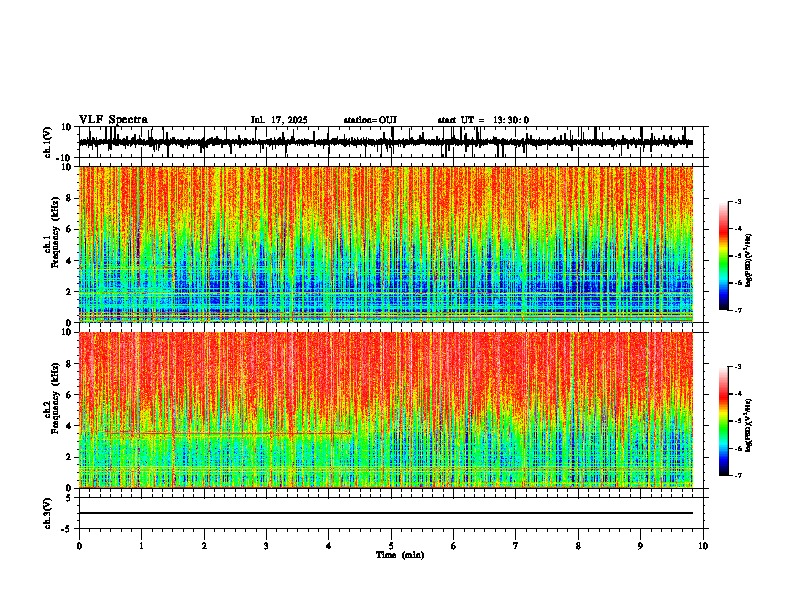The image size is (792, 612).
Task: Click the ch.2 'Frequency (kHz)' axis label
Action: tap(55, 398)
